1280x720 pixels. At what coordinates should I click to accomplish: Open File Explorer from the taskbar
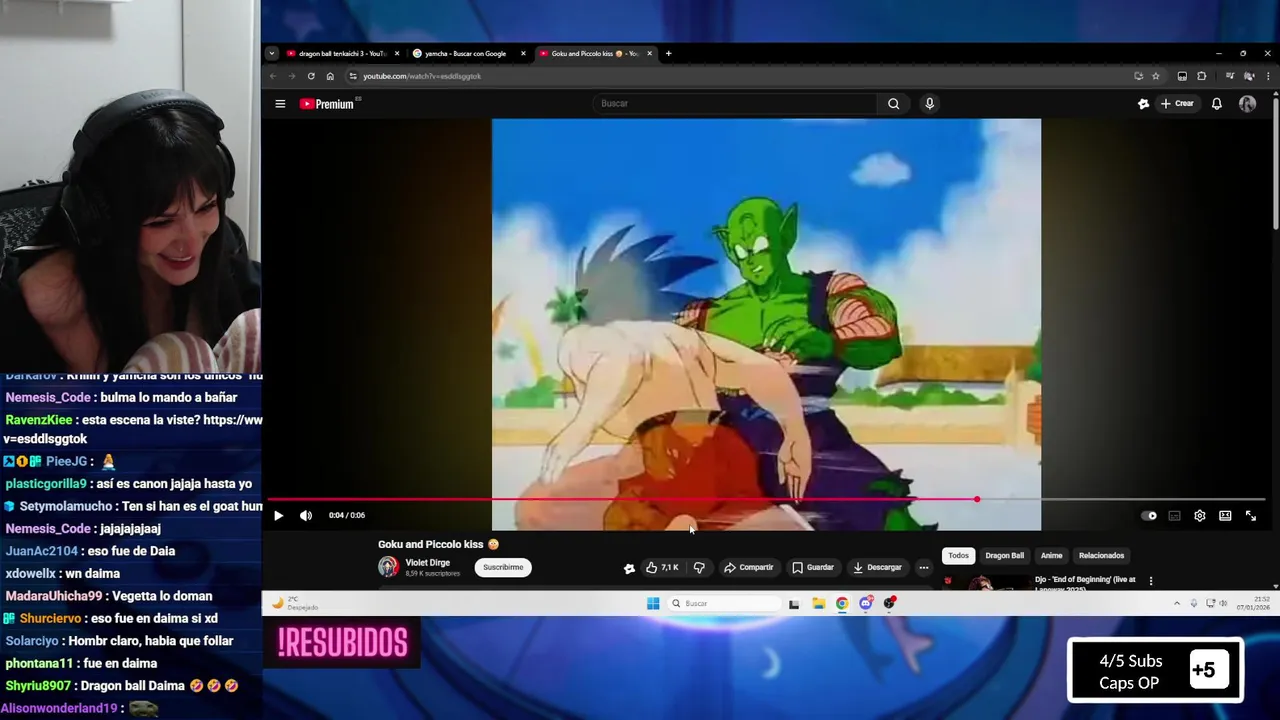click(x=818, y=603)
